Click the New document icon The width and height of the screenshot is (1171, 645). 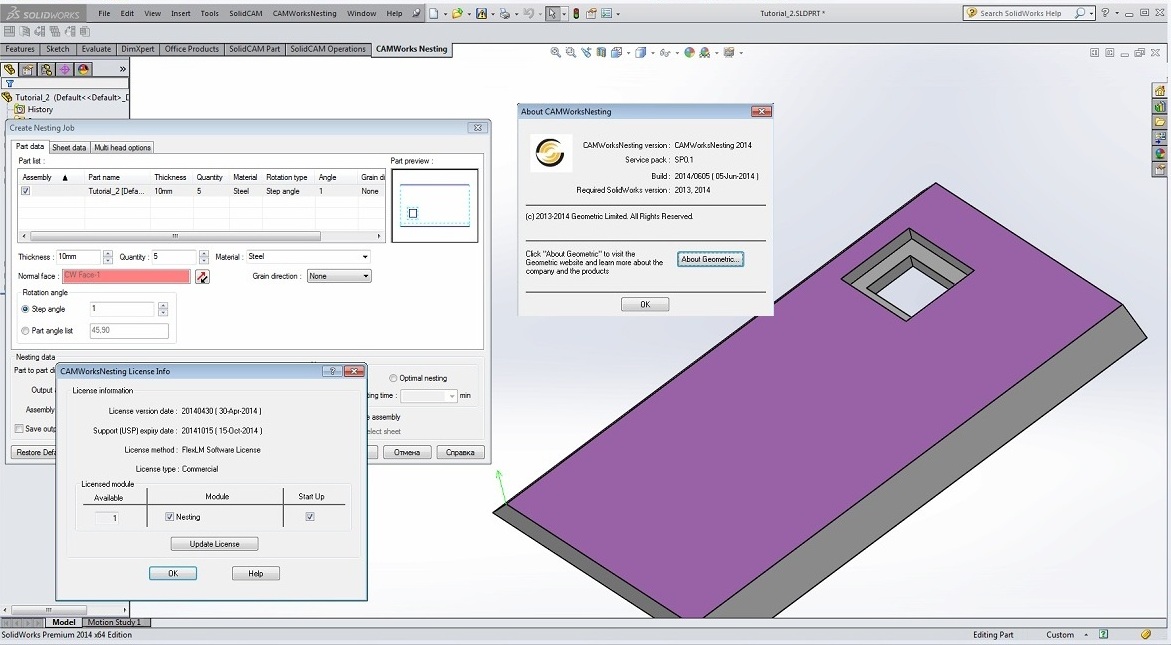(x=433, y=13)
